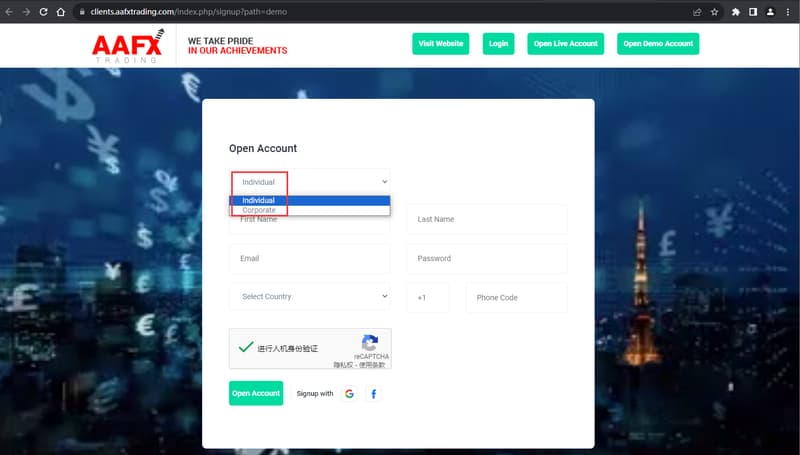800x455 pixels.
Task: Select Corporate option in list
Action: coord(310,210)
